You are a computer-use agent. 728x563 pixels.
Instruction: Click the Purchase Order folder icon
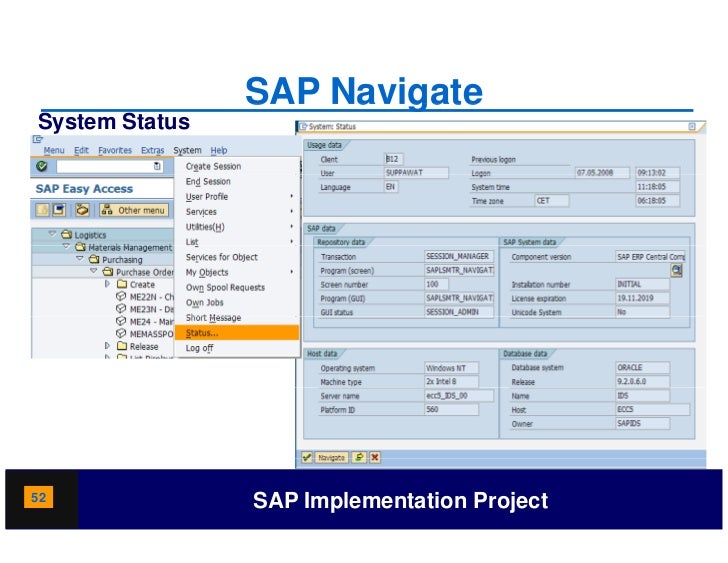[108, 272]
